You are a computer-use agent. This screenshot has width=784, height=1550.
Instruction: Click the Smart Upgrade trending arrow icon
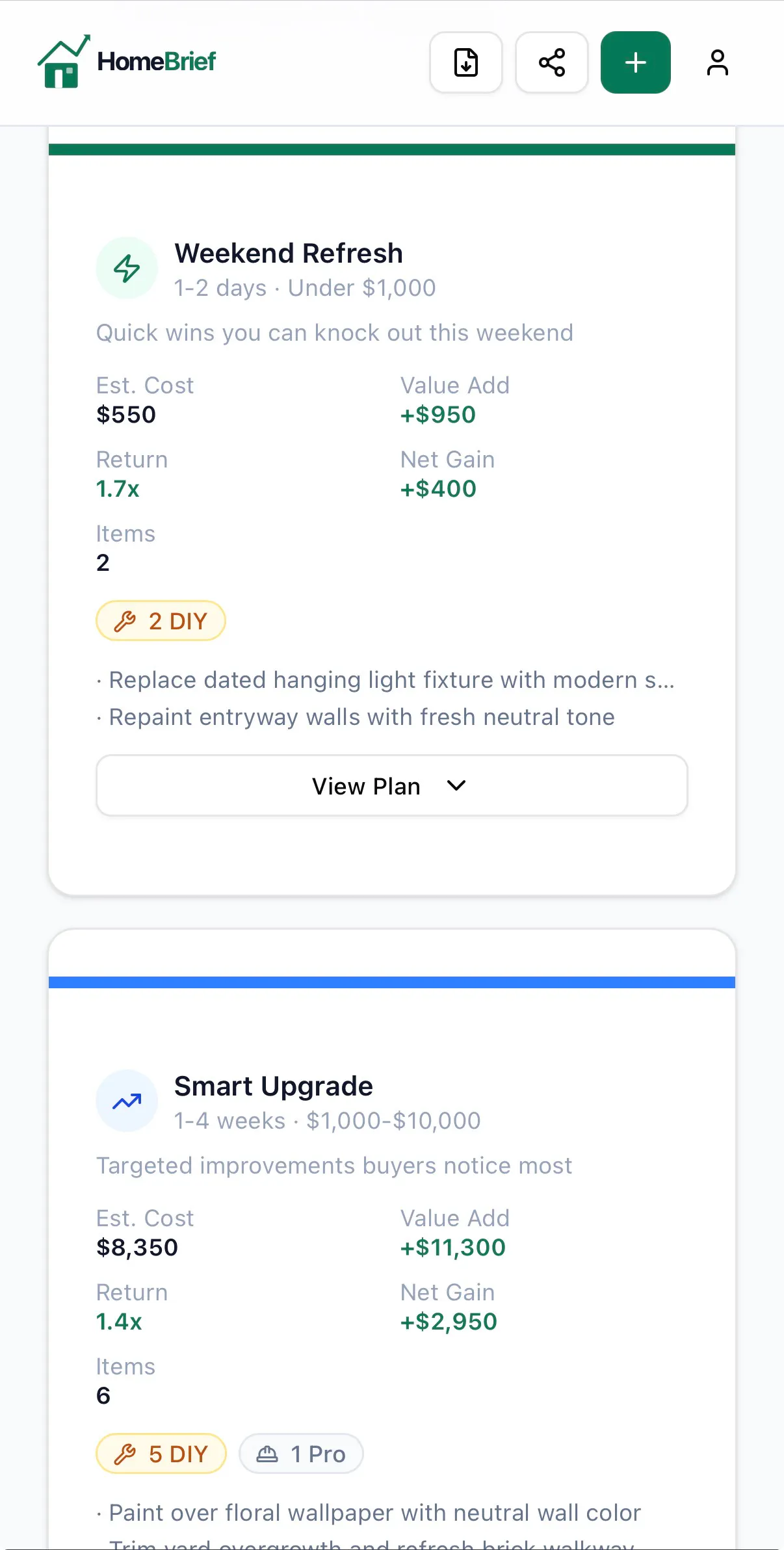point(127,1101)
